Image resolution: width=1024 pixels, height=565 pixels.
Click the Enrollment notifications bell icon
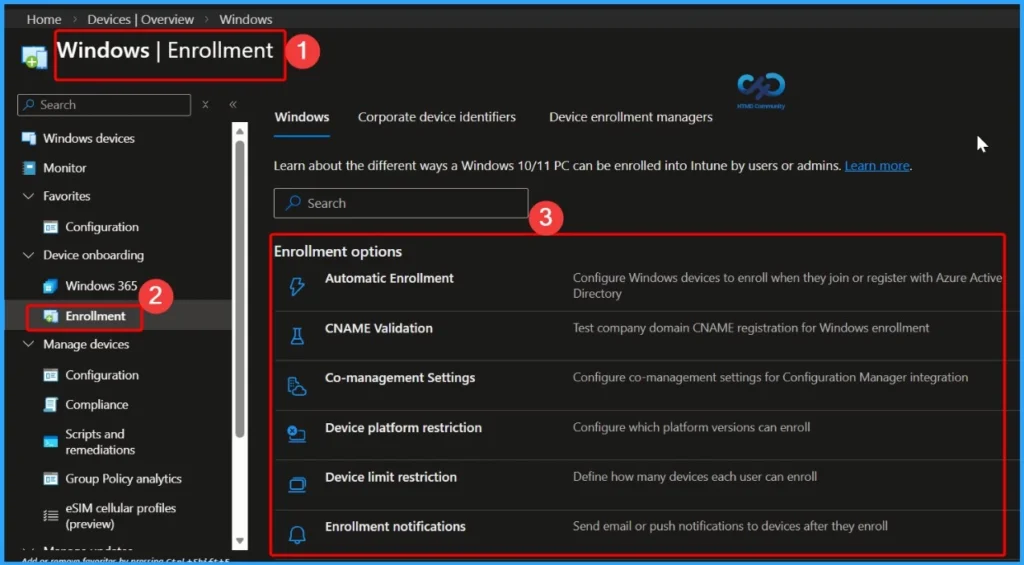(x=297, y=534)
